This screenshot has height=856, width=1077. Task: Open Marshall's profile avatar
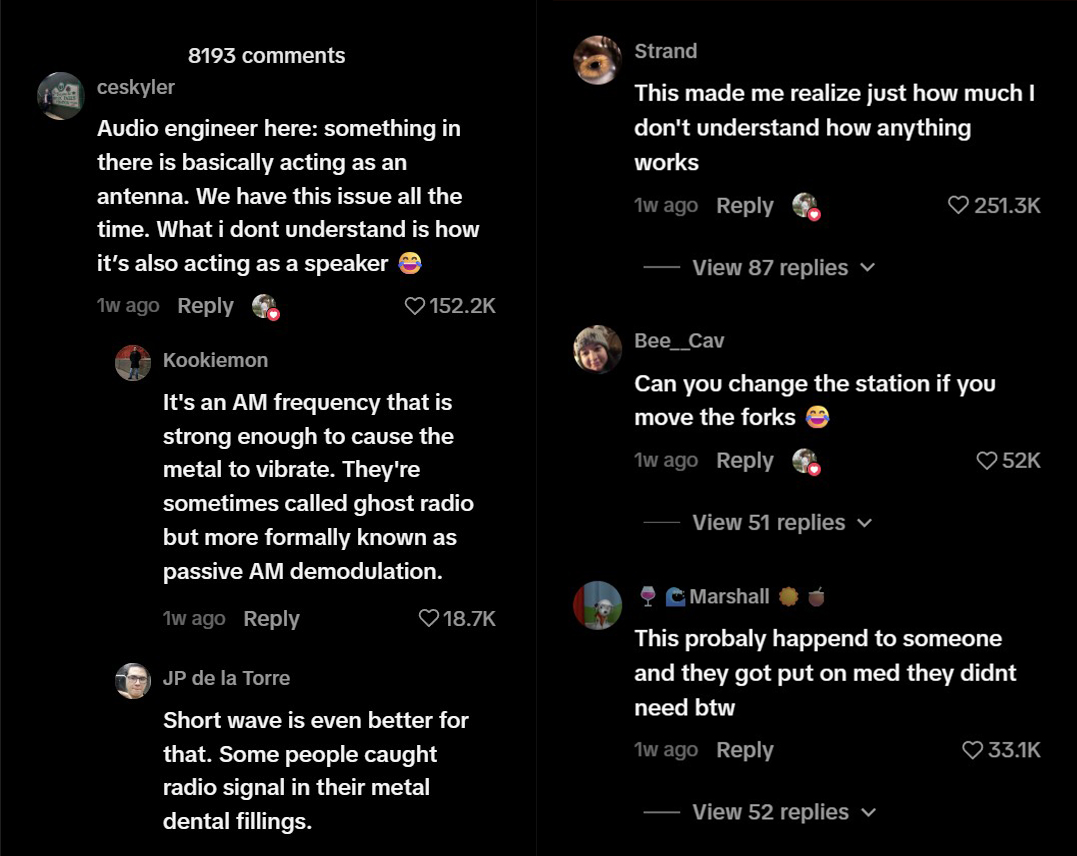click(x=597, y=605)
